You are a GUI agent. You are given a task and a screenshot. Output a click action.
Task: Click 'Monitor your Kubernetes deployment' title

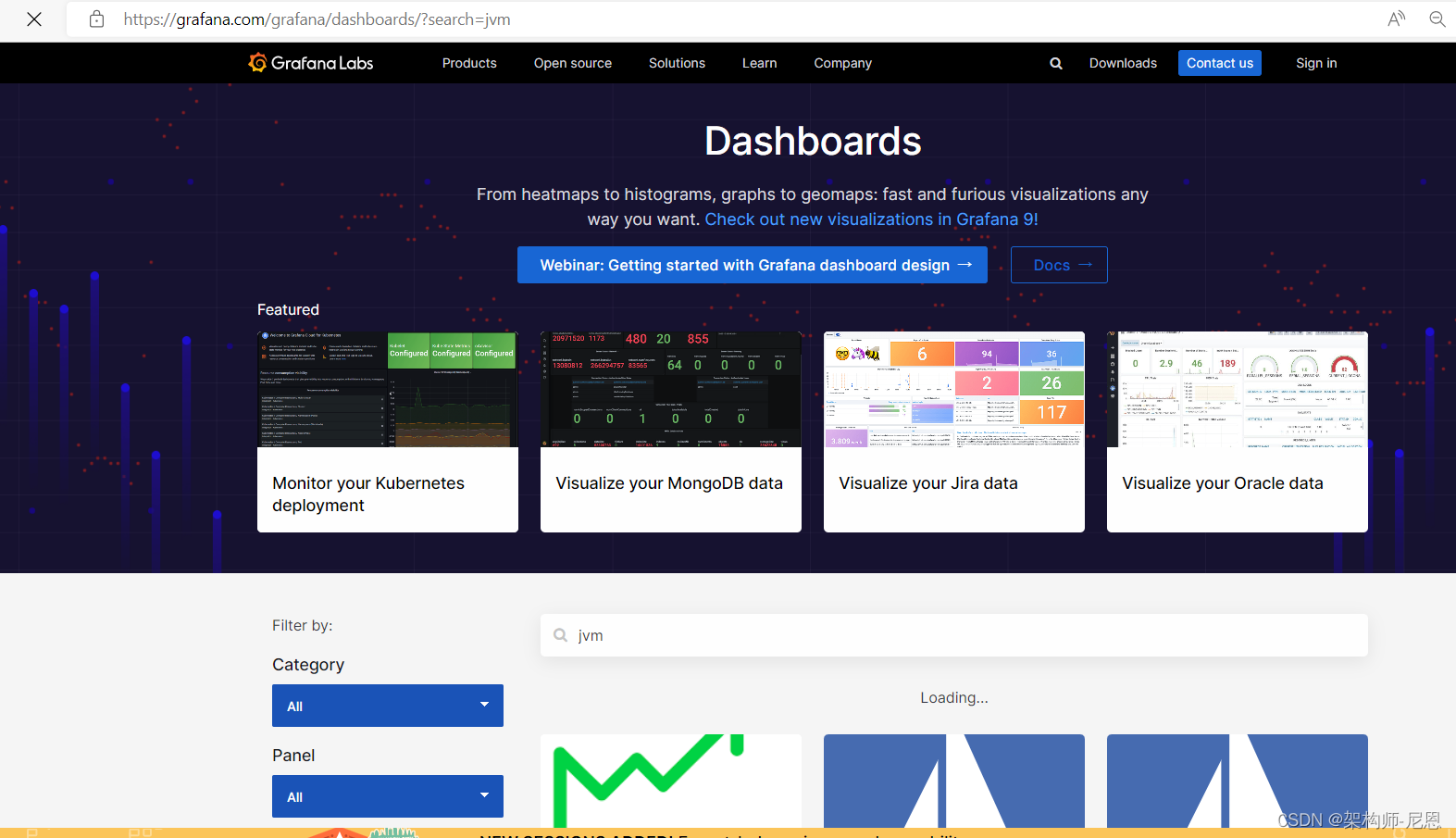pos(368,494)
